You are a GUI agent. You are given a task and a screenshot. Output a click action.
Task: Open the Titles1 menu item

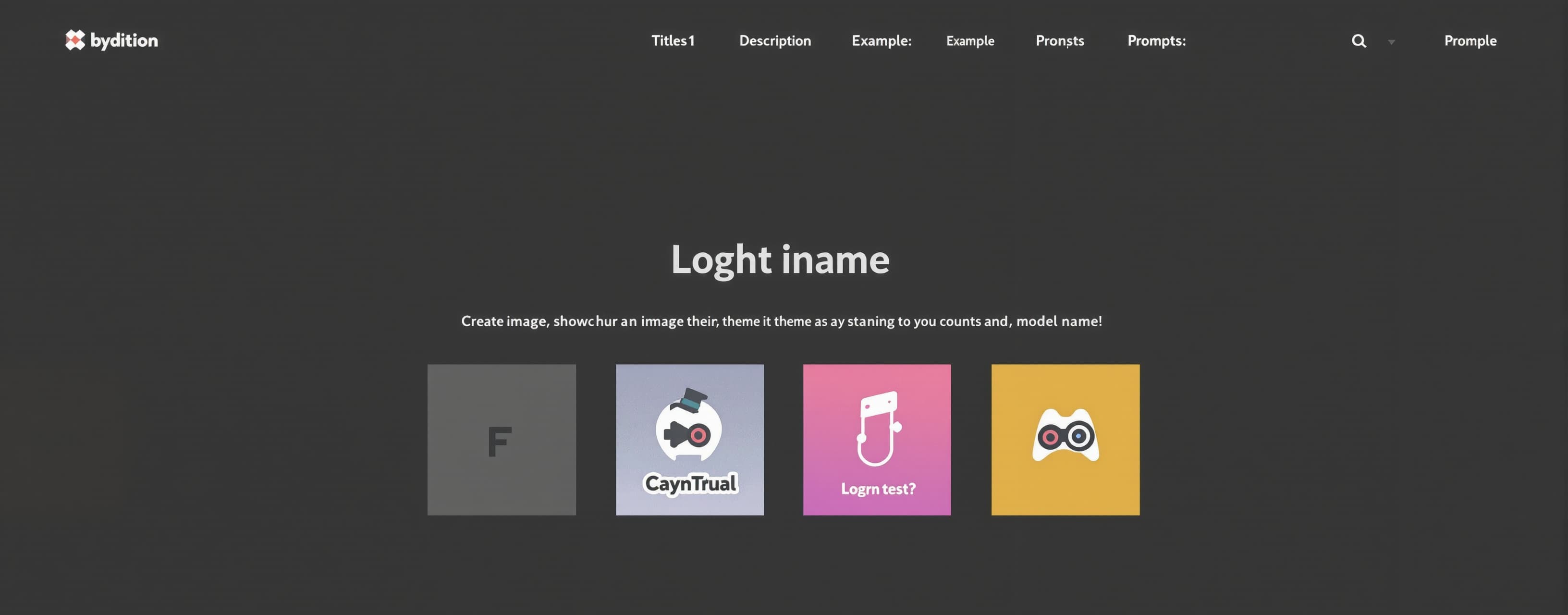[x=673, y=41]
